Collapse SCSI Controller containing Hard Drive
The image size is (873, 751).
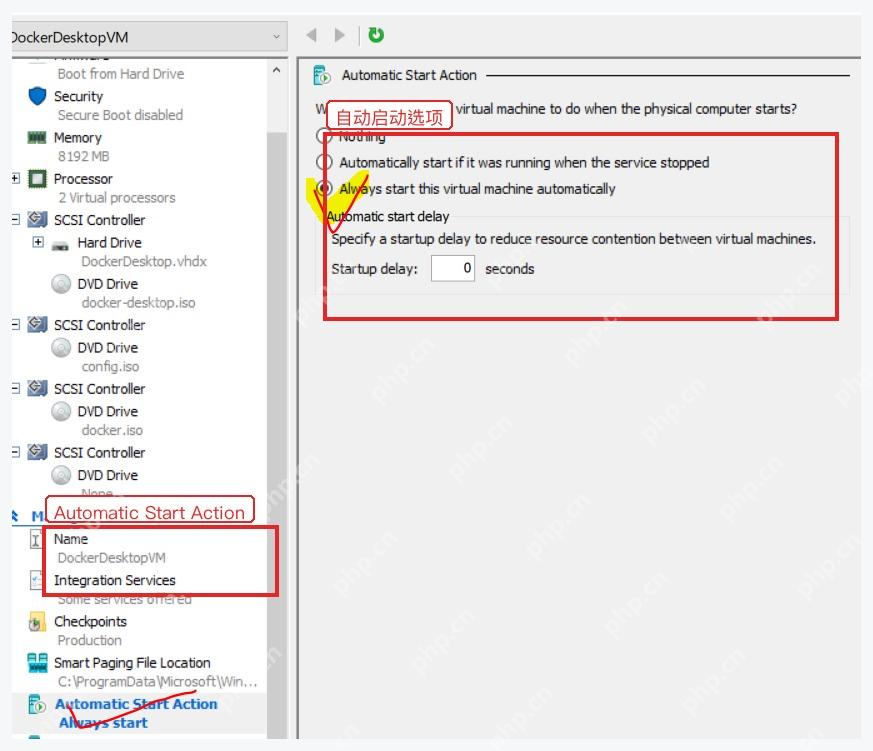pyautogui.click(x=15, y=220)
